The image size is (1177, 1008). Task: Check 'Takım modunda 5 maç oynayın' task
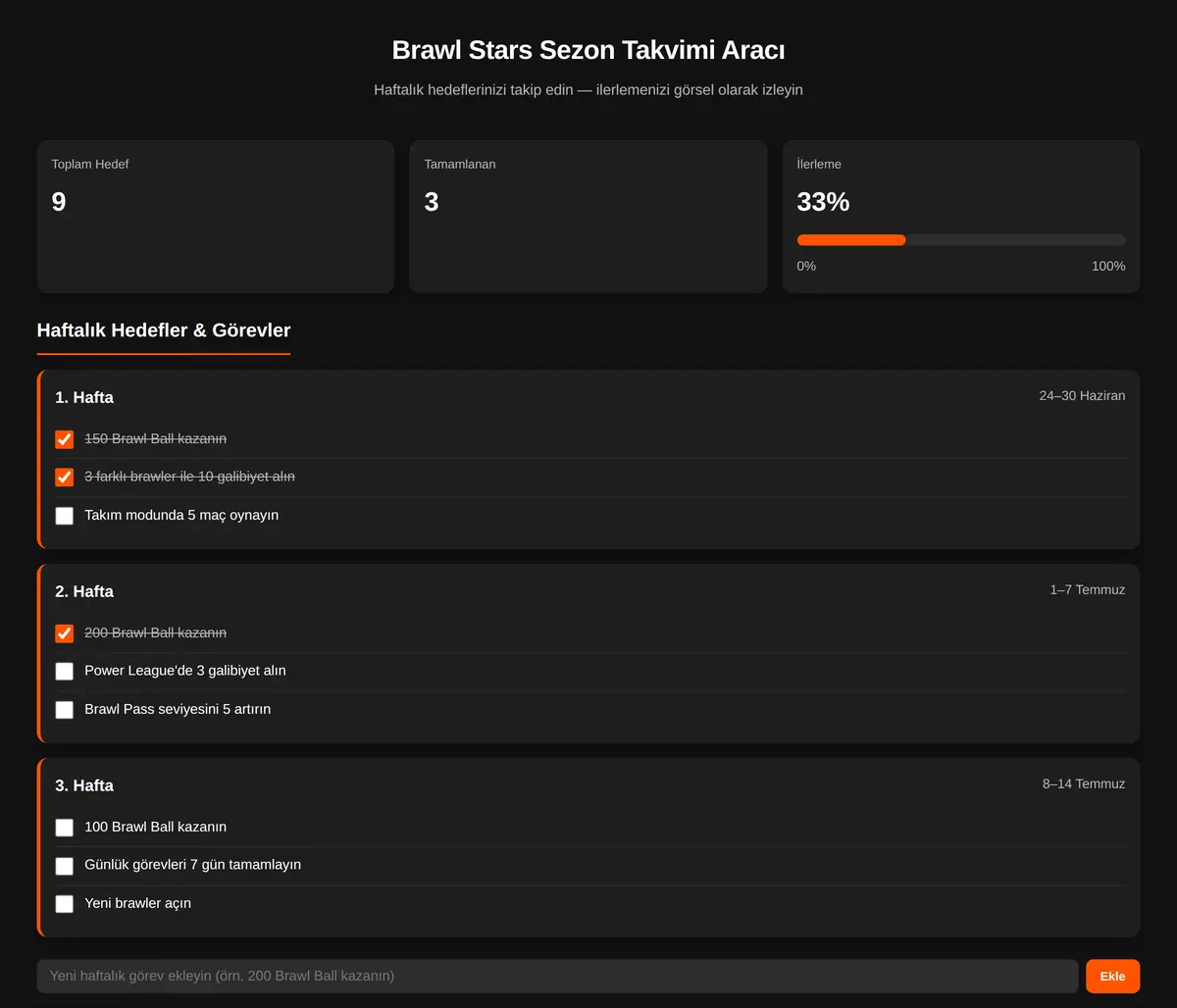click(65, 516)
